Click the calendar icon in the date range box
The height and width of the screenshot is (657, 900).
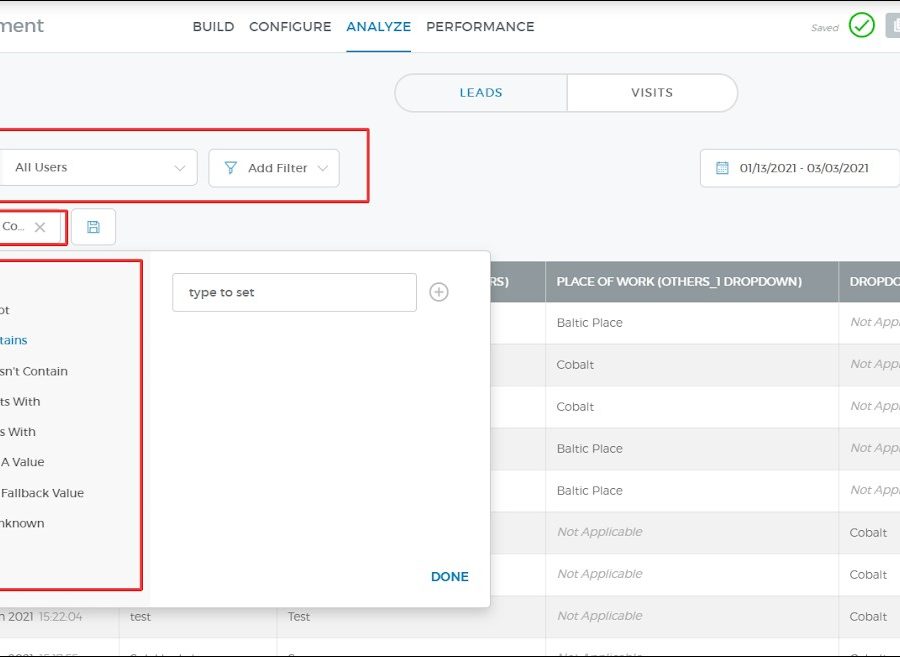click(x=722, y=168)
